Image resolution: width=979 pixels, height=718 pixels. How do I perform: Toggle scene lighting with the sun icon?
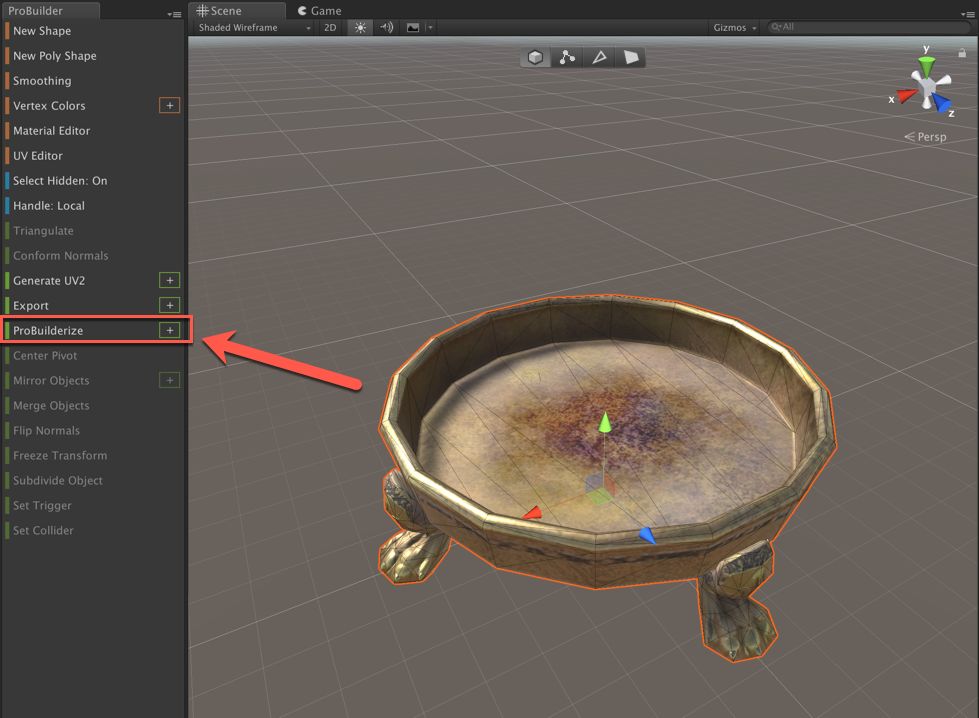[359, 27]
